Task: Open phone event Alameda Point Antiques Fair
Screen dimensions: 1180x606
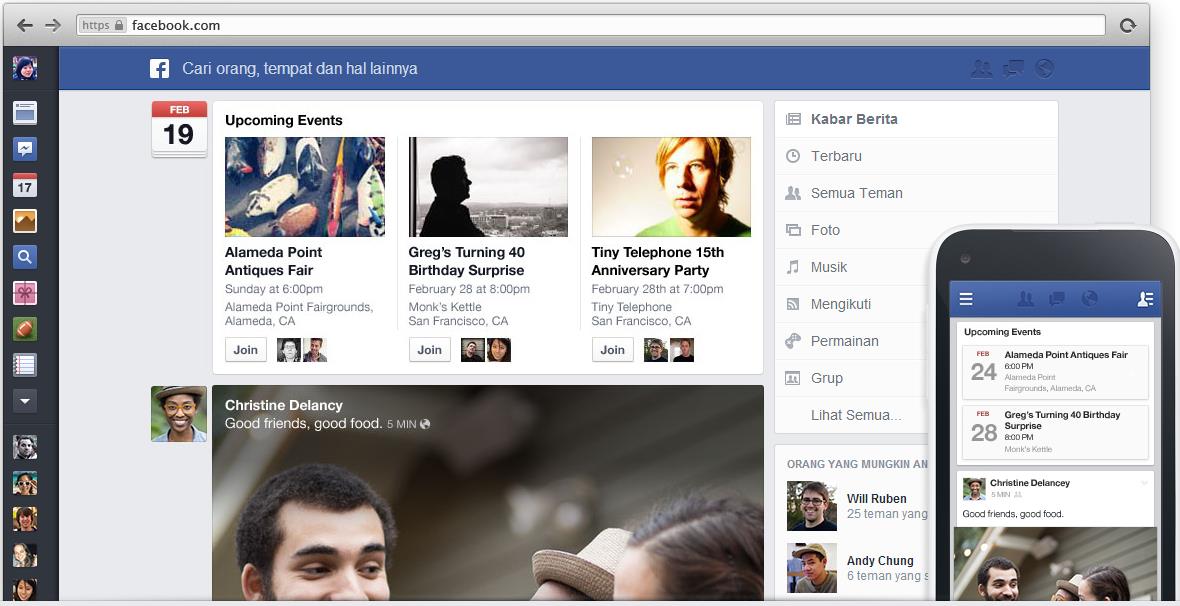Action: coord(1055,372)
